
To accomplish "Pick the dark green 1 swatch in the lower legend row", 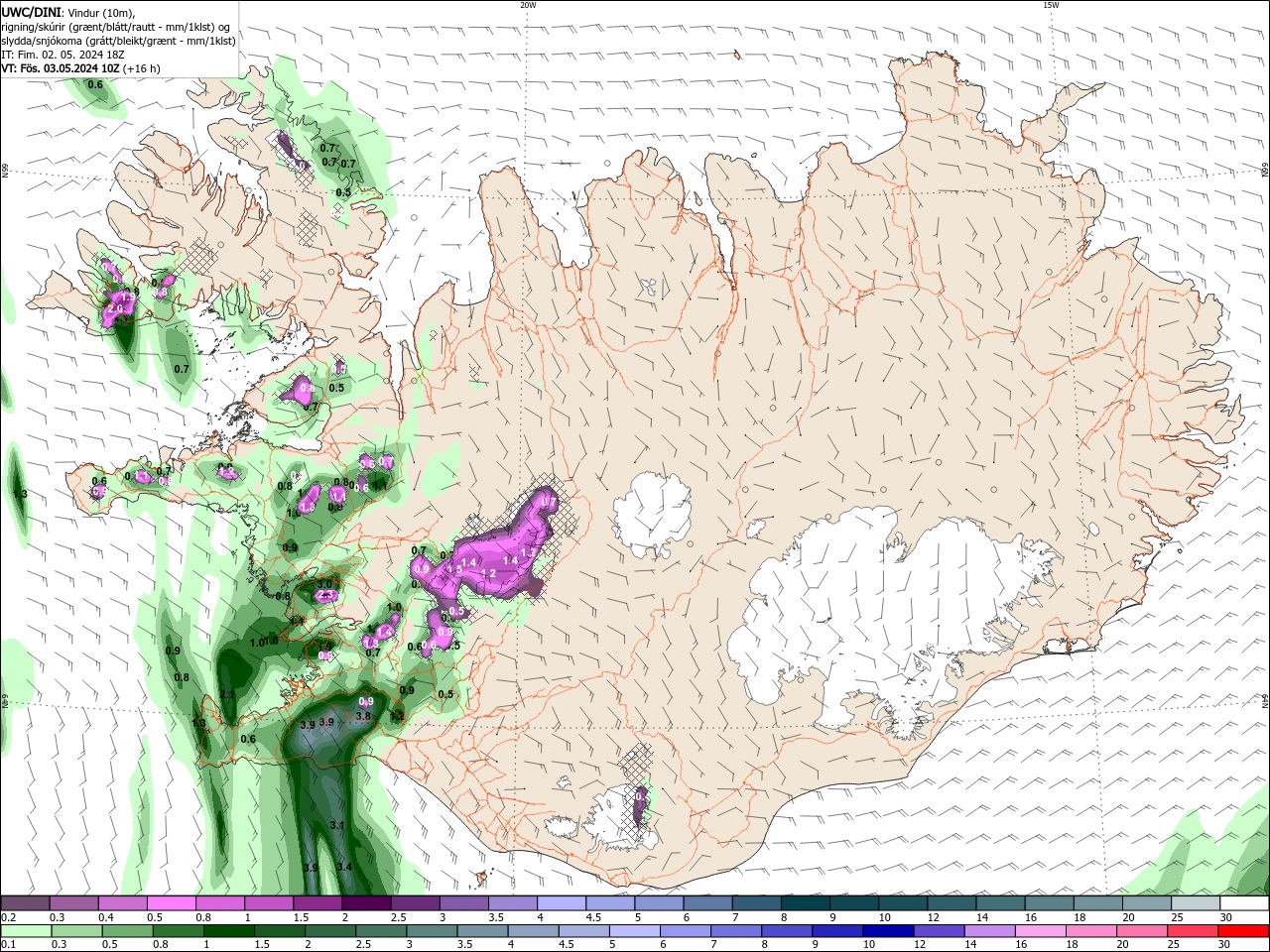I will click(x=229, y=931).
